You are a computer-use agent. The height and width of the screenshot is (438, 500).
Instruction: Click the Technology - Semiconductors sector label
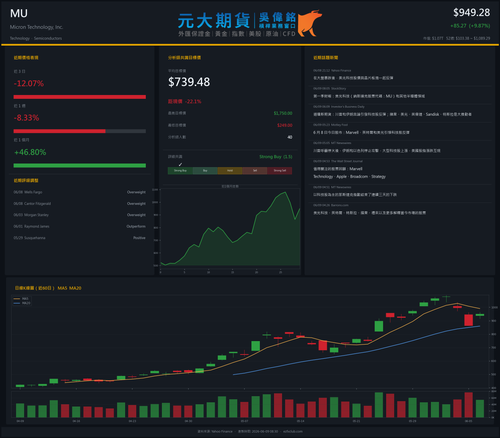click(x=36, y=38)
